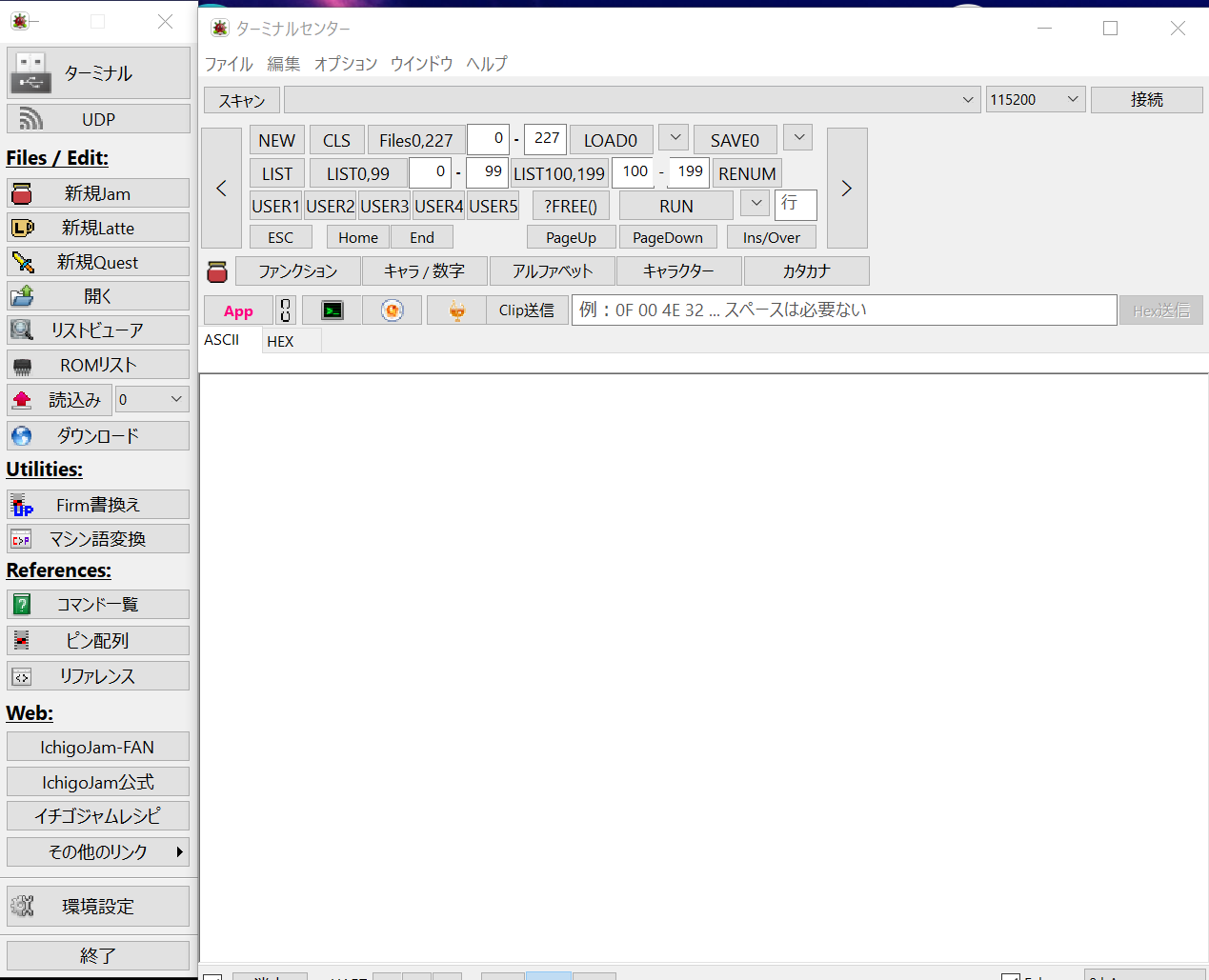Open 環境設定 using the gear icon
Viewport: 1209px width, 980px height.
[x=98, y=906]
